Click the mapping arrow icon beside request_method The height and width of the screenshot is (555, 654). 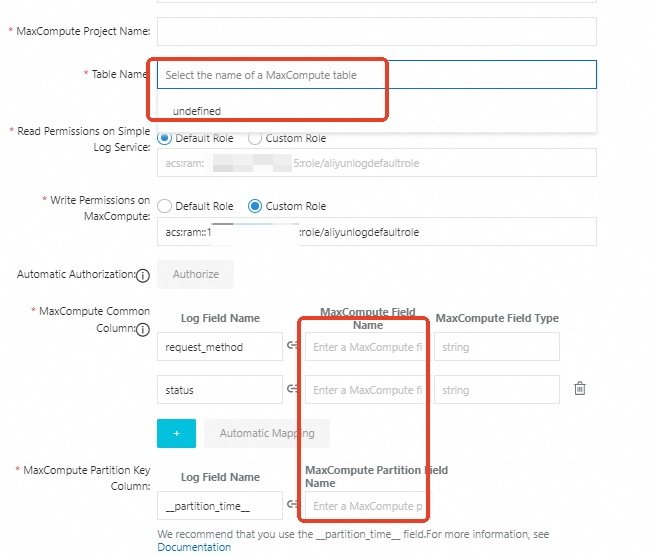pyautogui.click(x=292, y=345)
